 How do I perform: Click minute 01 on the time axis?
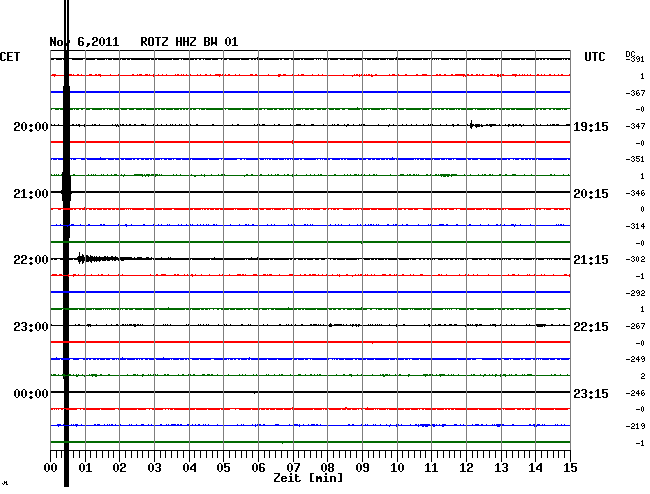[x=85, y=467]
